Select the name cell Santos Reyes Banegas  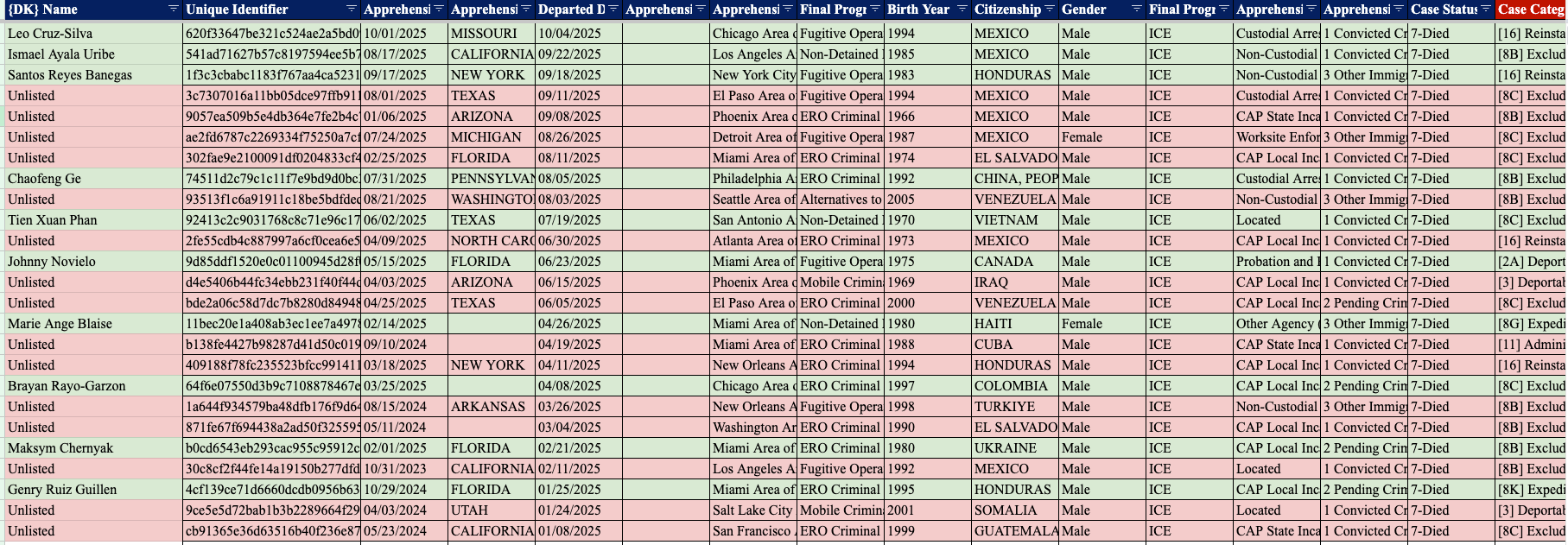[x=94, y=75]
